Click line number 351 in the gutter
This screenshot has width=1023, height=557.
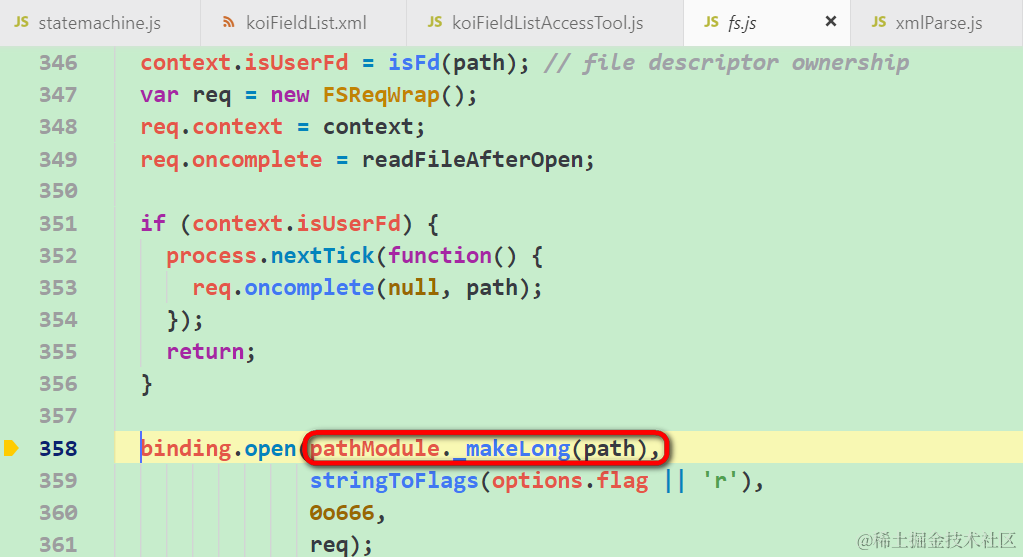coord(58,223)
